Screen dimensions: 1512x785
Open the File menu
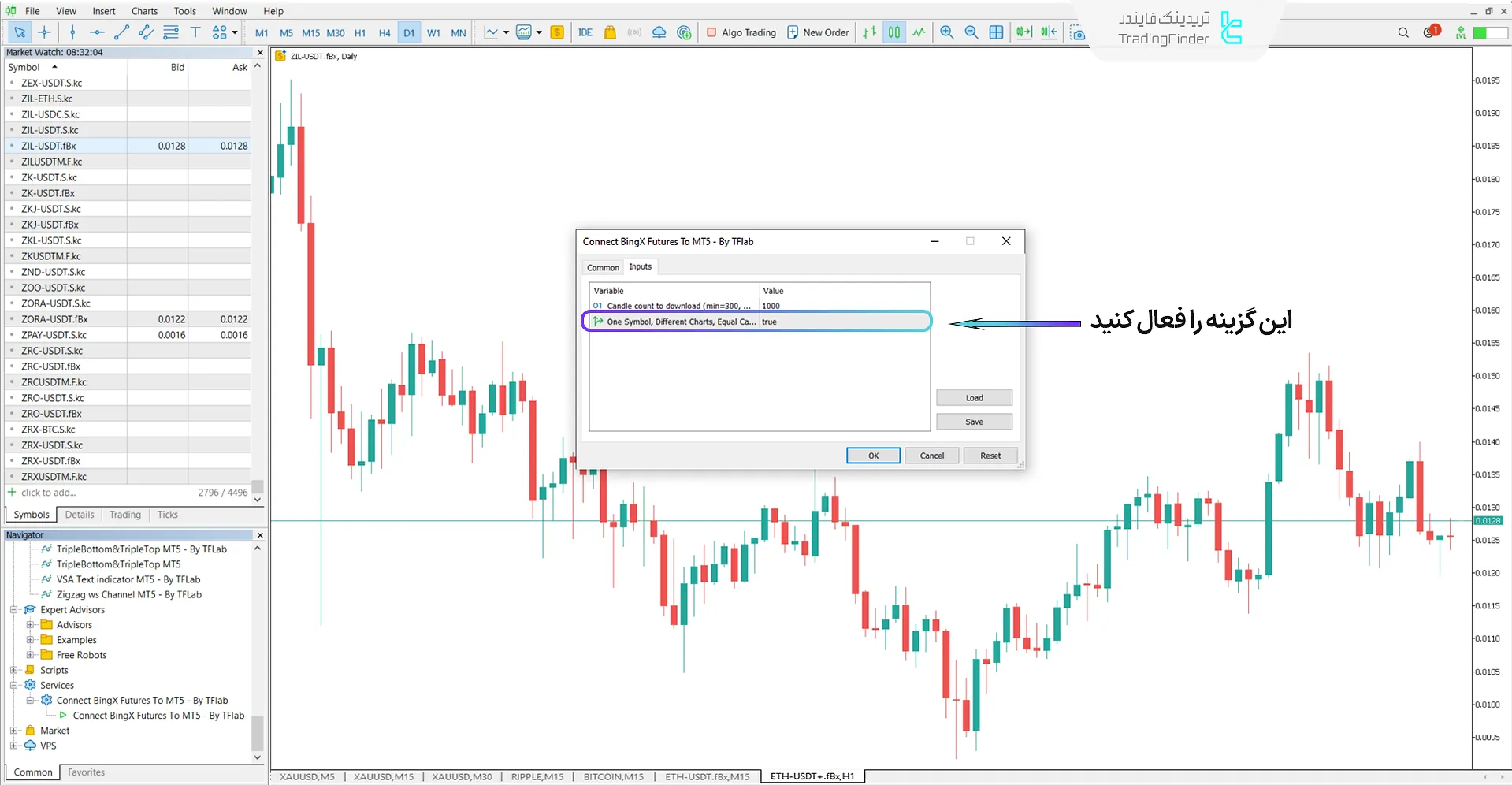click(x=32, y=11)
